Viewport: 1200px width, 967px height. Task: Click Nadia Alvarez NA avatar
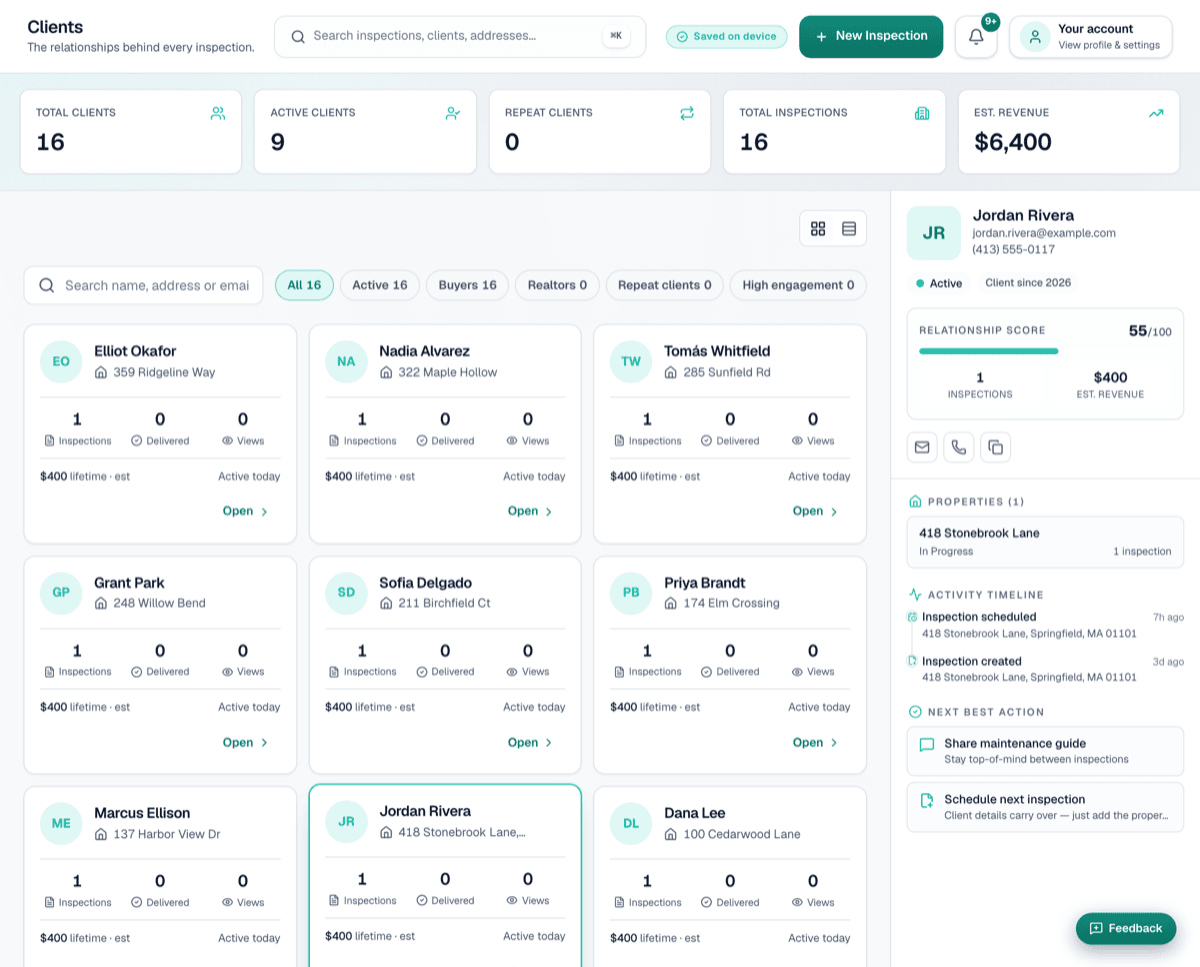[x=346, y=361]
